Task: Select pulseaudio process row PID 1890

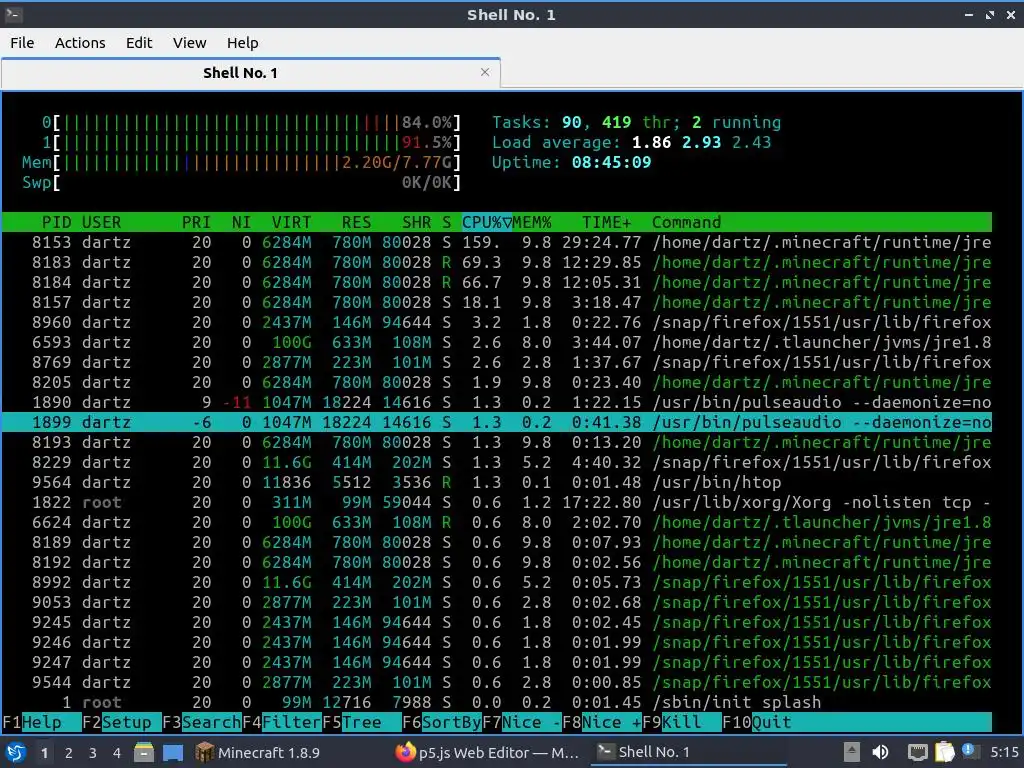Action: (x=497, y=402)
